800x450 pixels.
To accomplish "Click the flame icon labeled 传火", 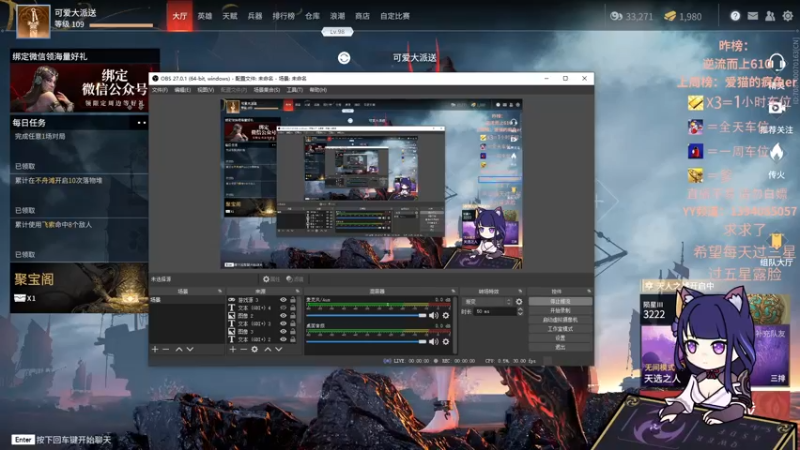I will coord(777,152).
